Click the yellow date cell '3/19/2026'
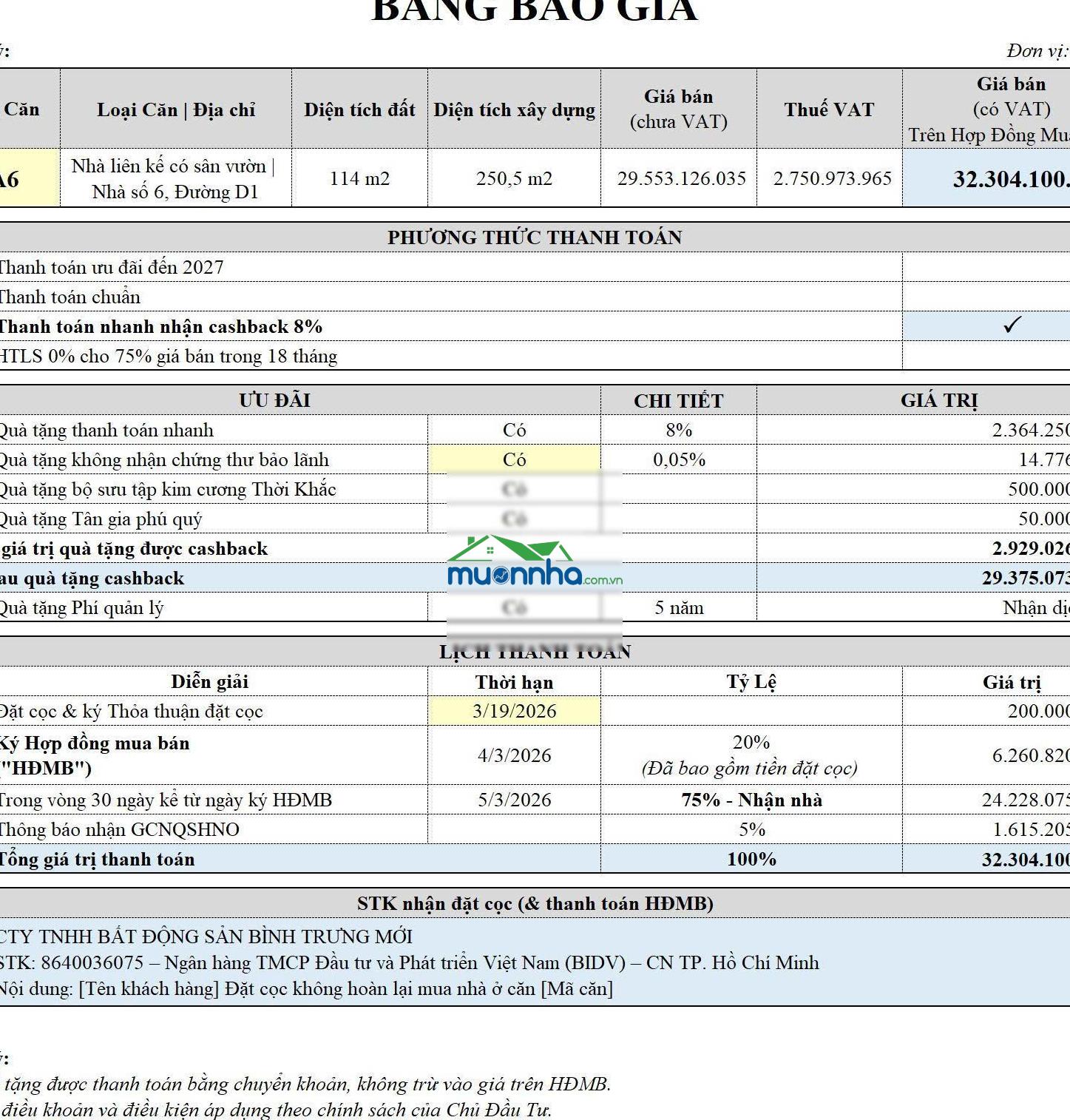 (514, 711)
